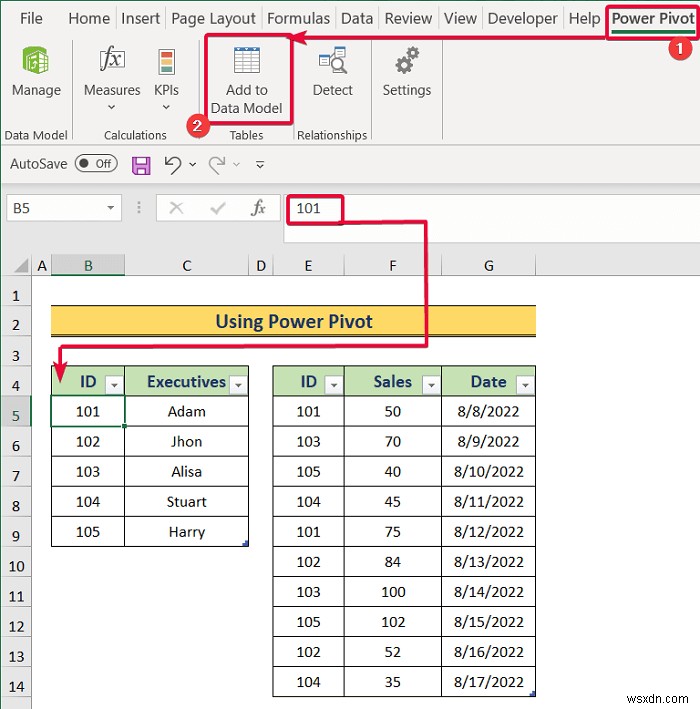
Task: Select column G header
Action: [x=488, y=266]
